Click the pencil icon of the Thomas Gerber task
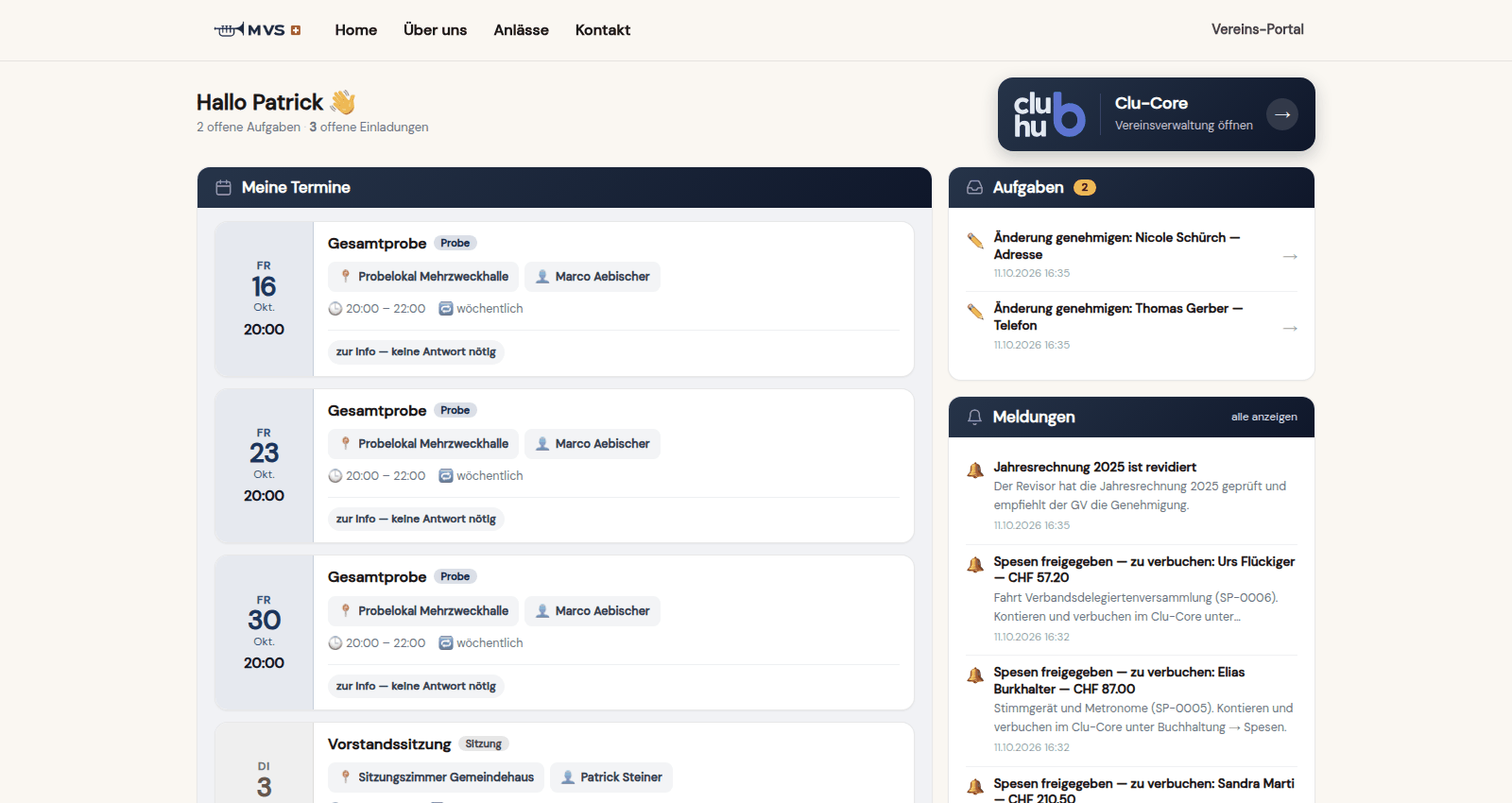This screenshot has height=803, width=1512. click(x=975, y=311)
